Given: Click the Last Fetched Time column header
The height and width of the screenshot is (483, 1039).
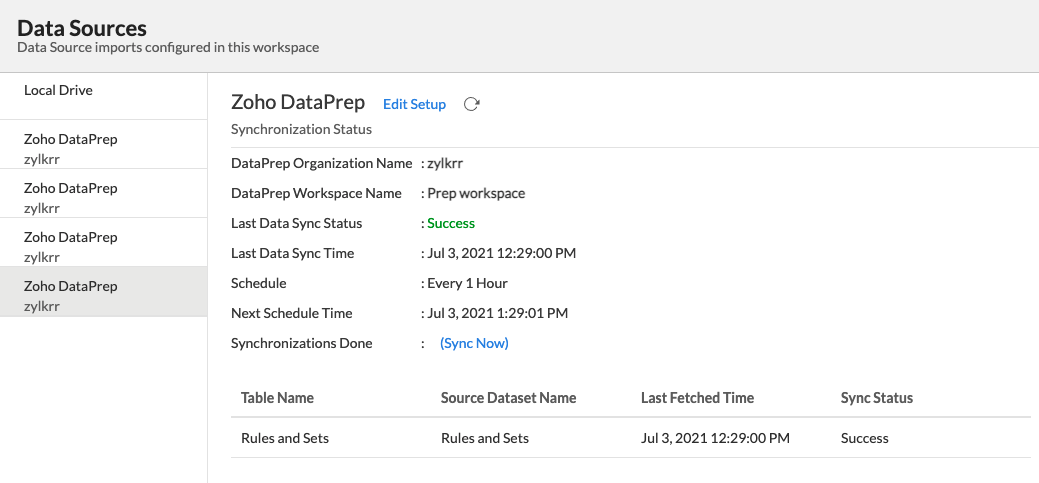Looking at the screenshot, I should (x=697, y=397).
